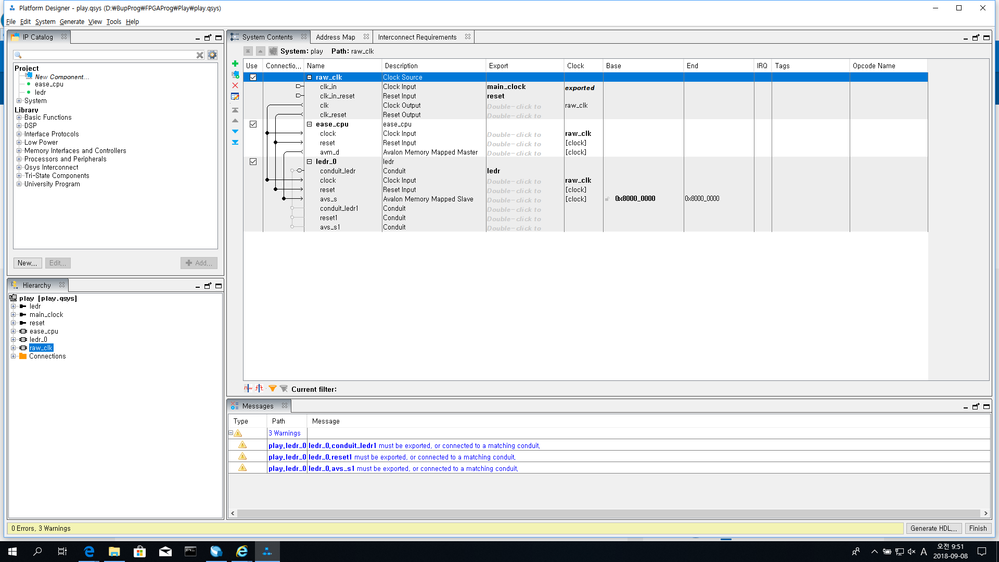
Task: Click the green plus add component icon
Action: click(235, 64)
